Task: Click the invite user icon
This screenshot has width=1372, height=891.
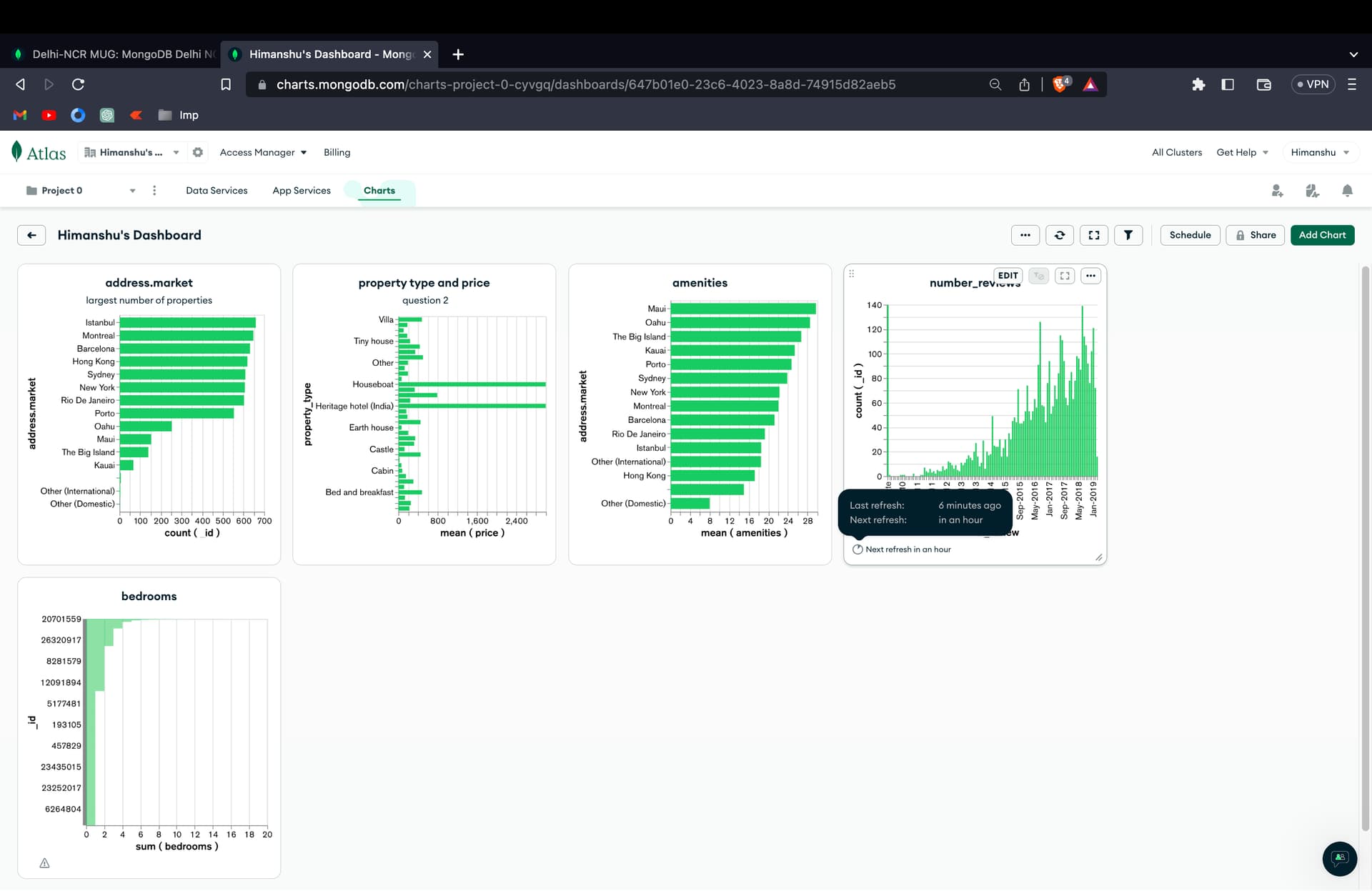Action: coord(1277,191)
